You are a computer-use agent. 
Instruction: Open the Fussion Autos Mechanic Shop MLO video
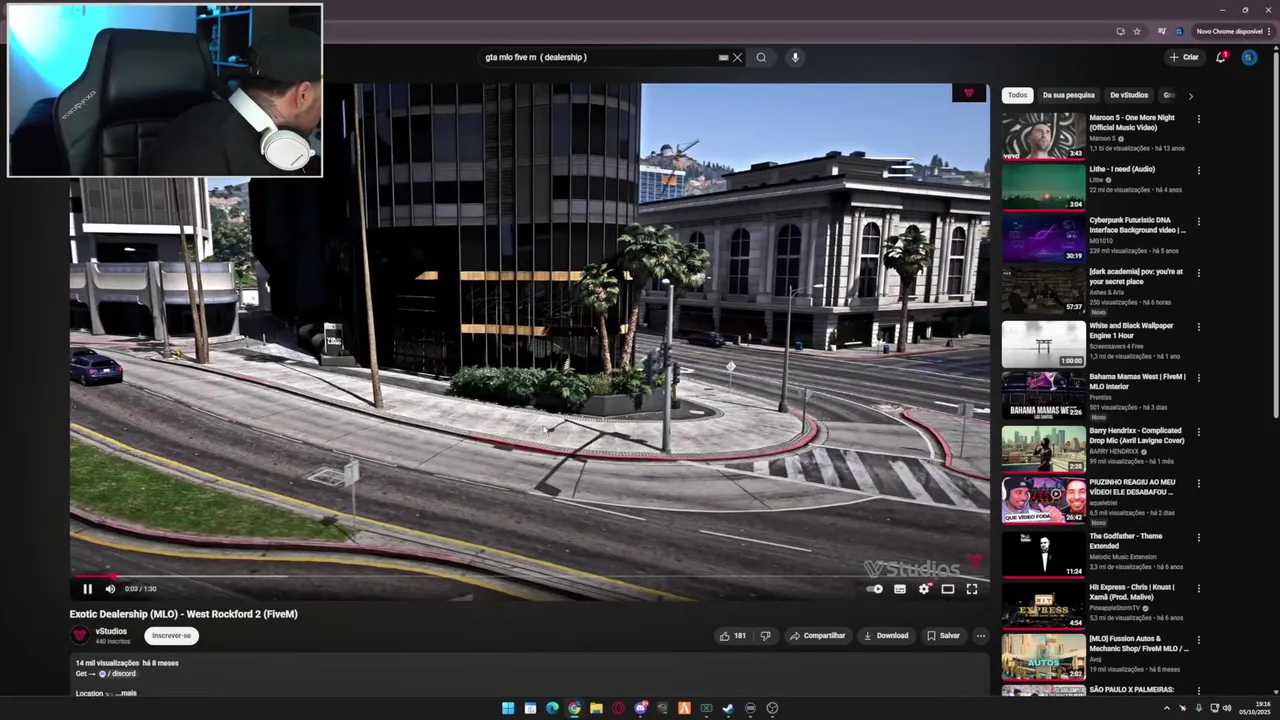tap(1043, 656)
